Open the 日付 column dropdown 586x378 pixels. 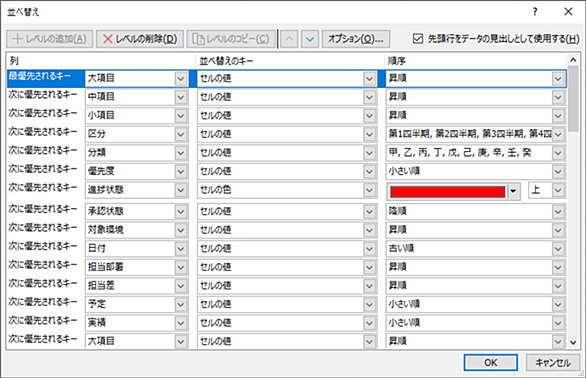point(181,249)
